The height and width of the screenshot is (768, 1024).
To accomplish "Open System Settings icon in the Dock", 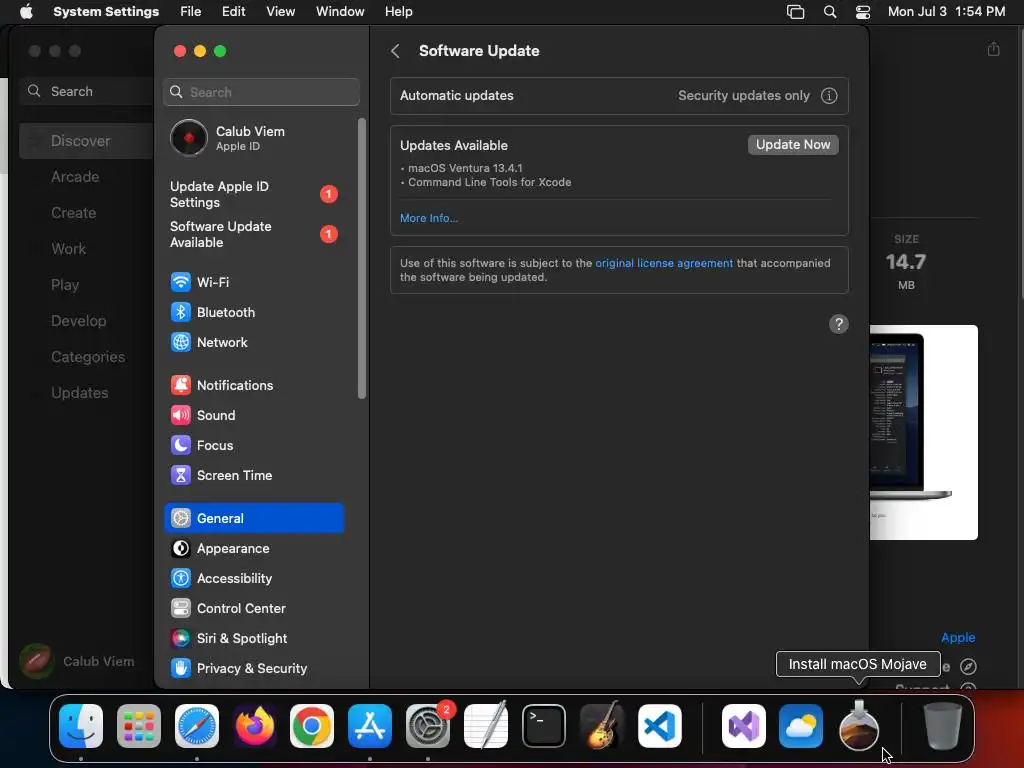I will (x=428, y=726).
